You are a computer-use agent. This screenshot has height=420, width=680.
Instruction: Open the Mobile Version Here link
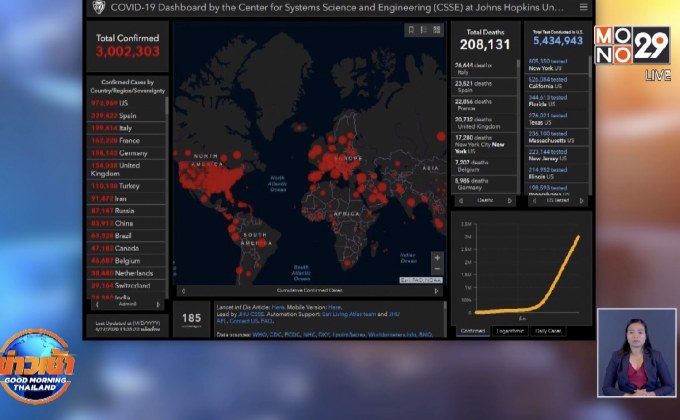(334, 307)
